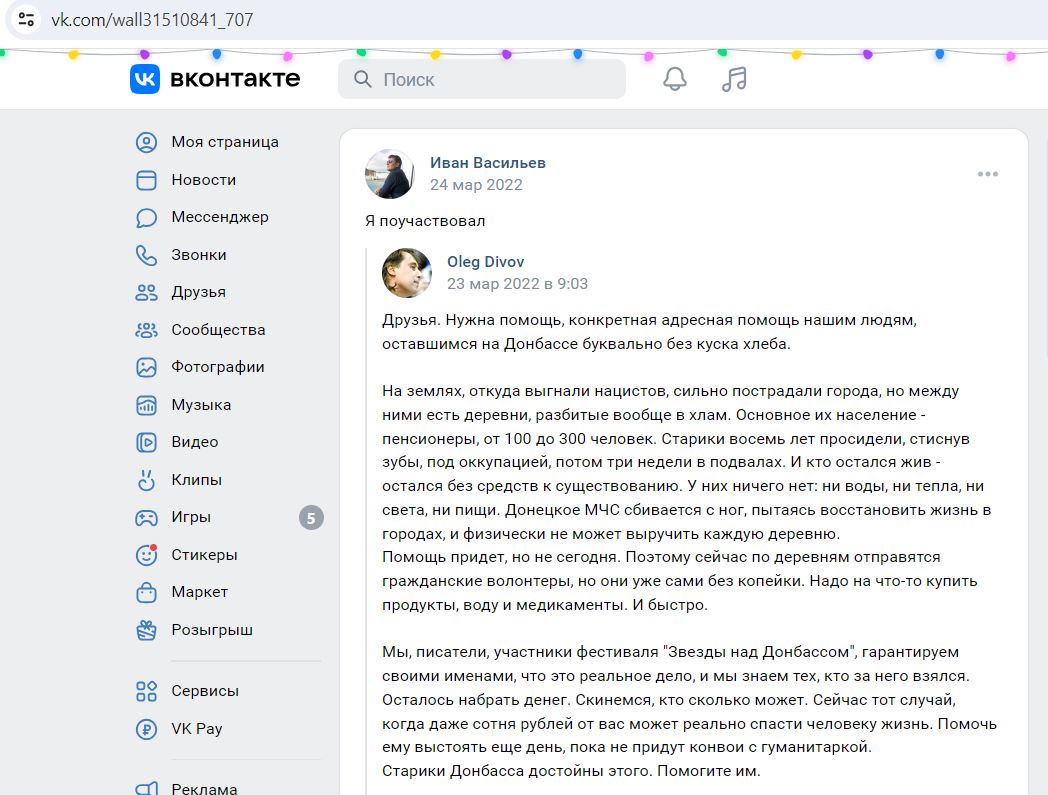Click the browser address bar URL
Image resolution: width=1048 pixels, height=795 pixels.
(x=152, y=19)
